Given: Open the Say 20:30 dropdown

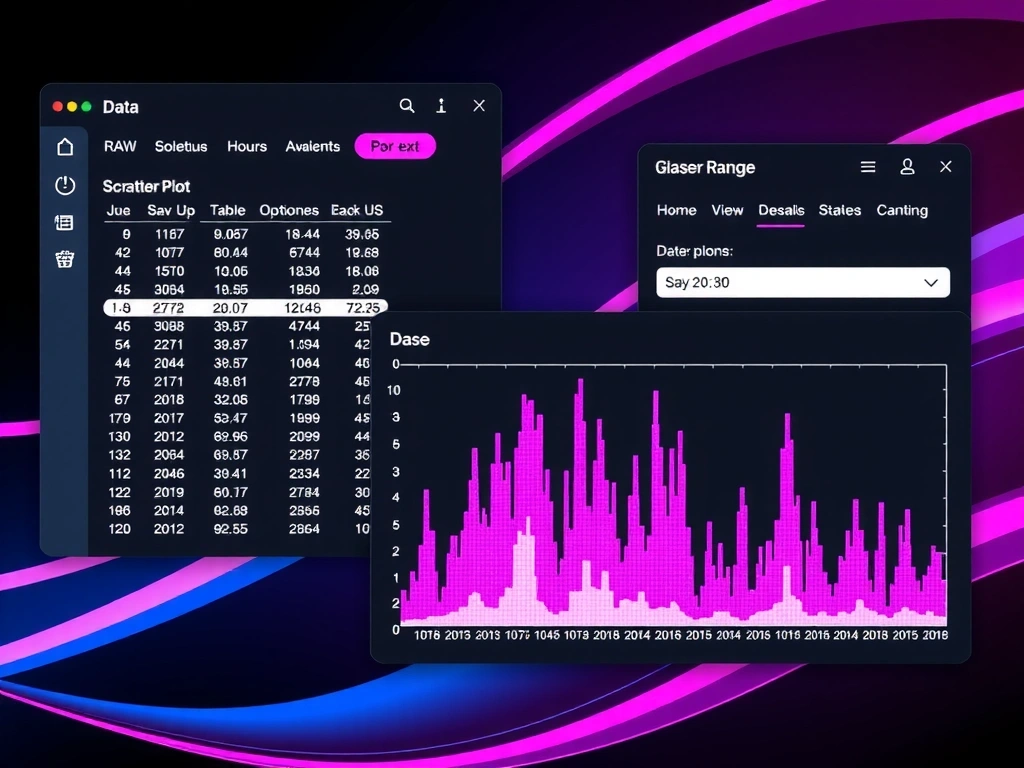Looking at the screenshot, I should [x=803, y=282].
